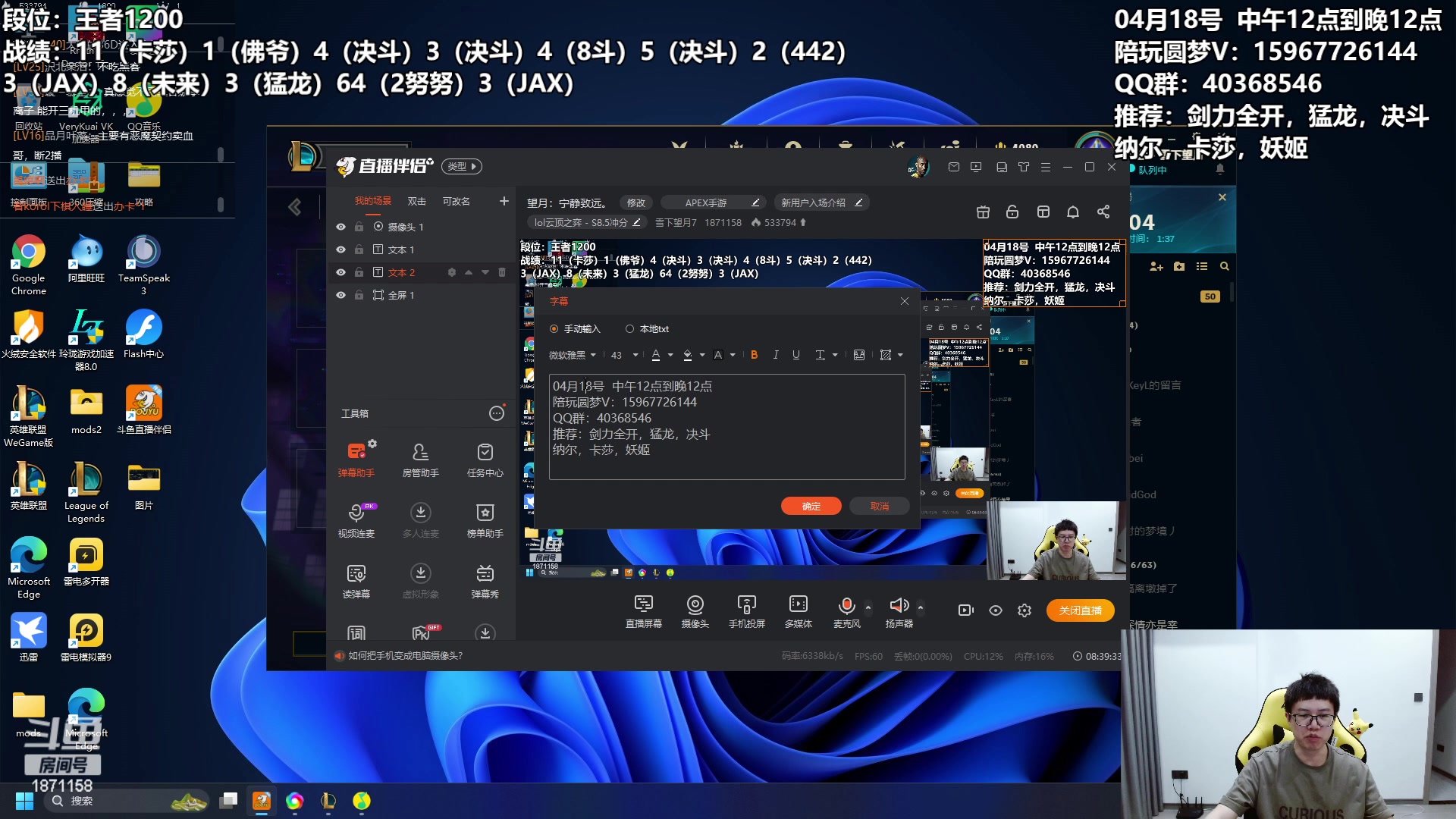Viewport: 1456px width, 819px height.
Task: Toggle bold formatting in caption editor
Action: pos(755,355)
